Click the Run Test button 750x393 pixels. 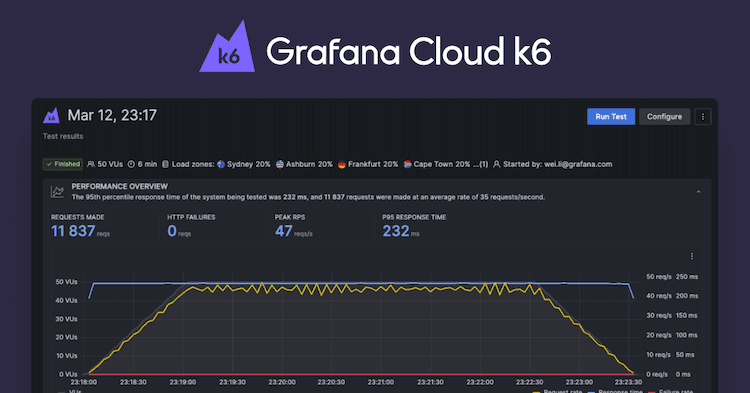[x=611, y=117]
